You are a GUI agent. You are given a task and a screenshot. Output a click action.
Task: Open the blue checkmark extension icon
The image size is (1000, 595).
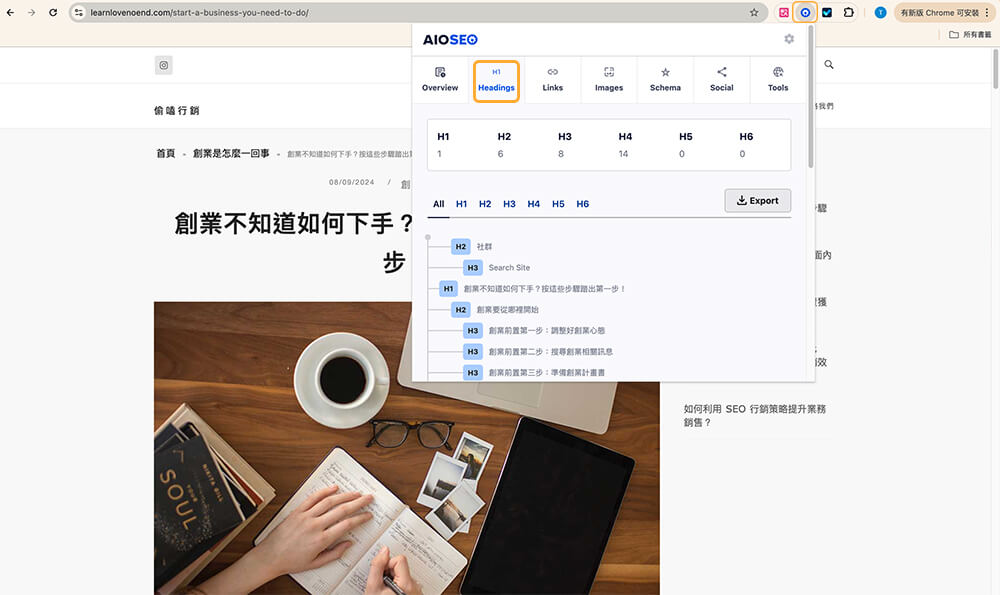coord(827,12)
